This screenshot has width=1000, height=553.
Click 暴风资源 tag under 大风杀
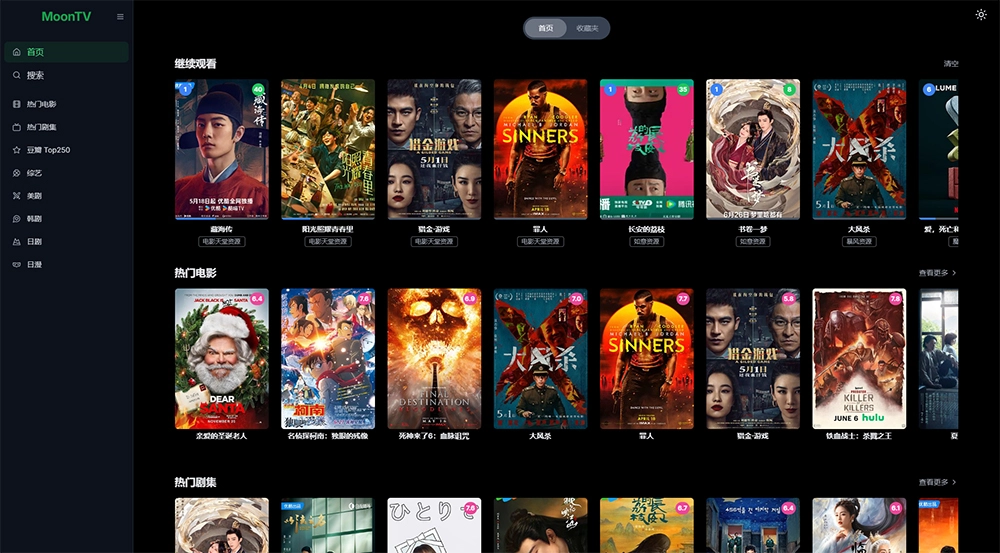(x=859, y=242)
